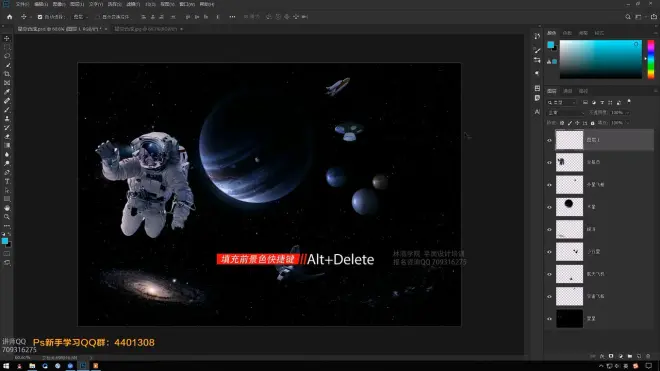Select the Brush tool
This screenshot has height=371, width=660.
coord(7,110)
